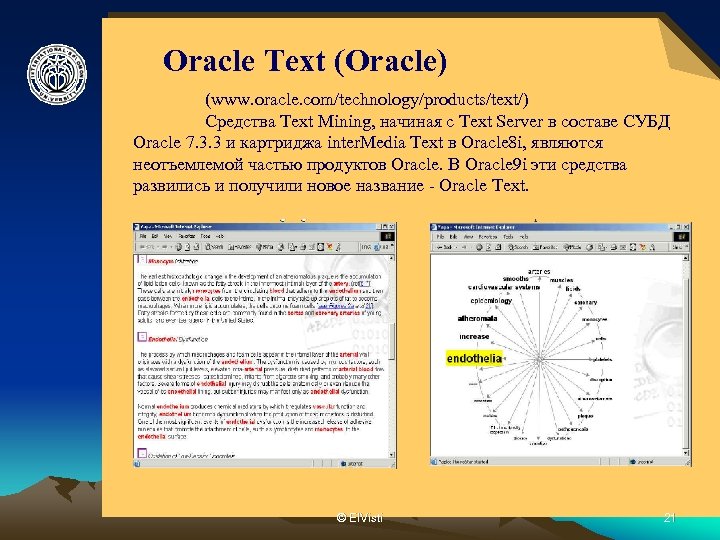Click the 'increase' graph node
Viewport: 720px width, 540px height.
point(474,337)
